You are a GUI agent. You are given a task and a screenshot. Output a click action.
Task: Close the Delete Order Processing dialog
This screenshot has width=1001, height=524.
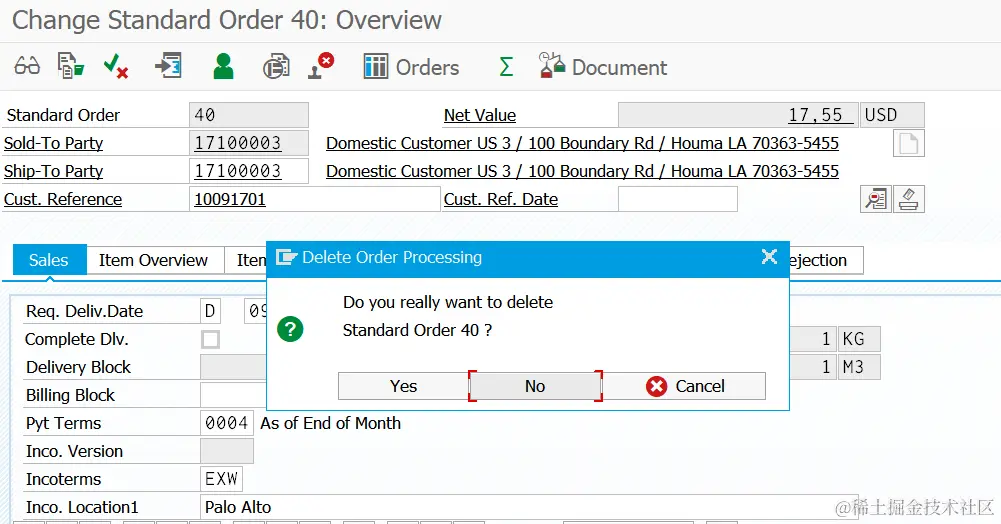769,257
